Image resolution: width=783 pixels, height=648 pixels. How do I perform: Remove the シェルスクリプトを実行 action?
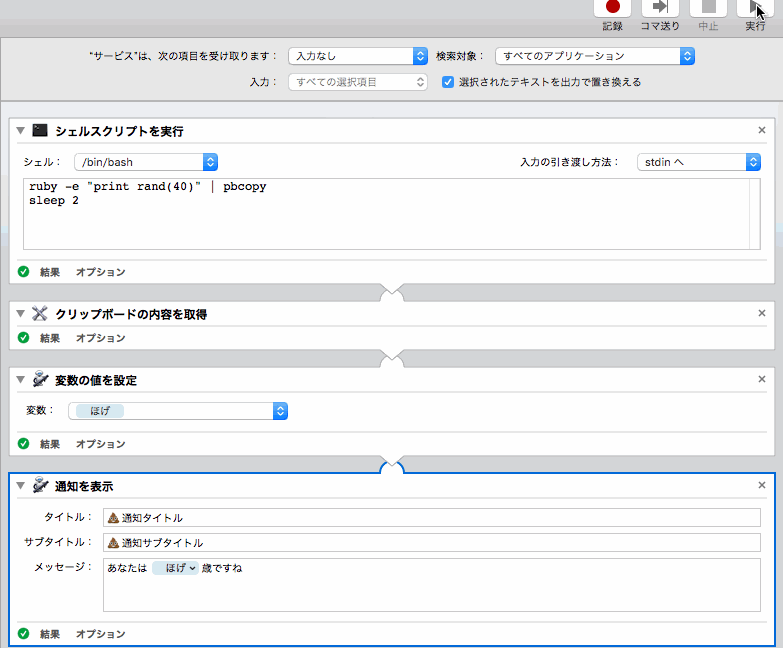(762, 130)
